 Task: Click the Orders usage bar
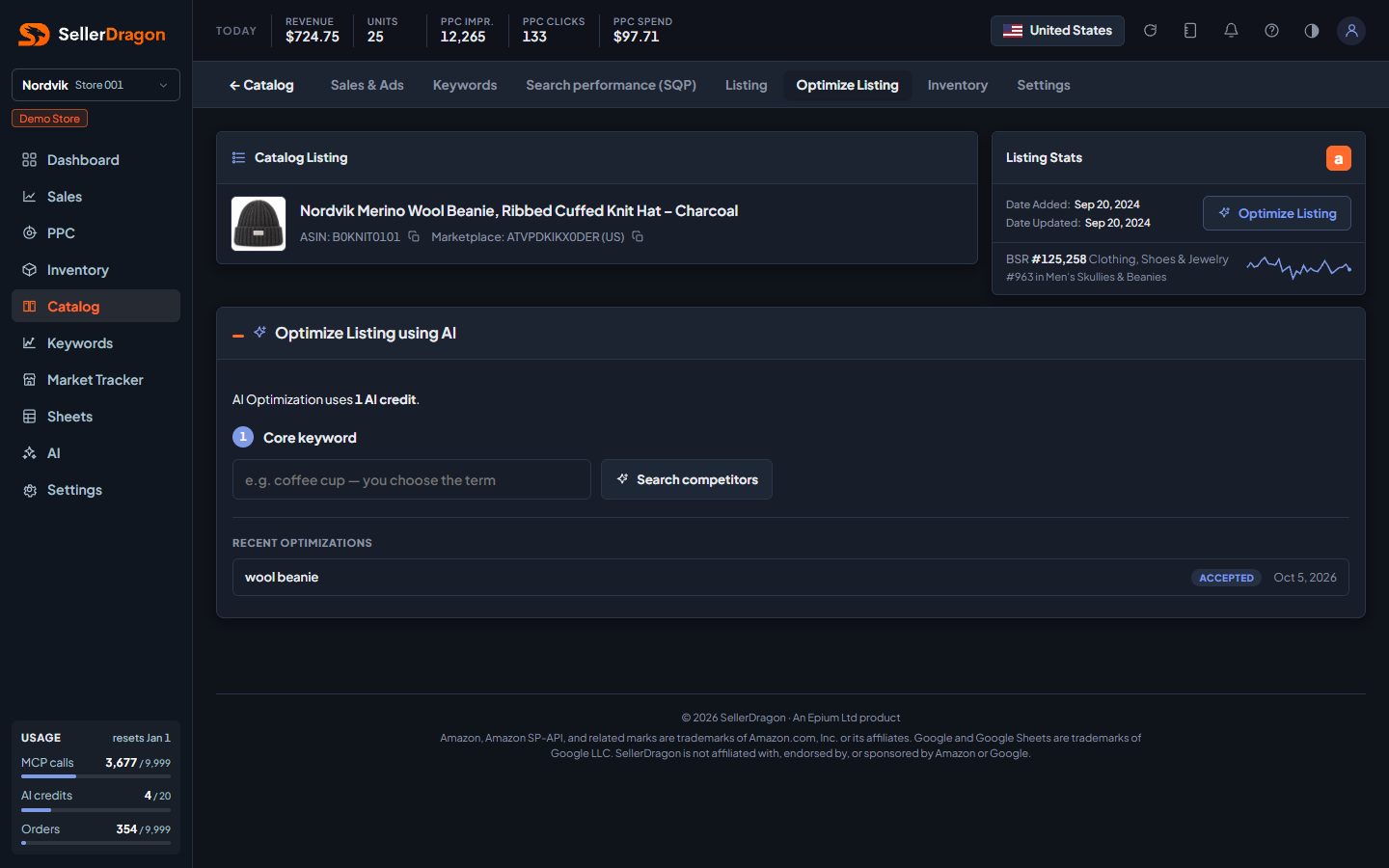coord(95,843)
